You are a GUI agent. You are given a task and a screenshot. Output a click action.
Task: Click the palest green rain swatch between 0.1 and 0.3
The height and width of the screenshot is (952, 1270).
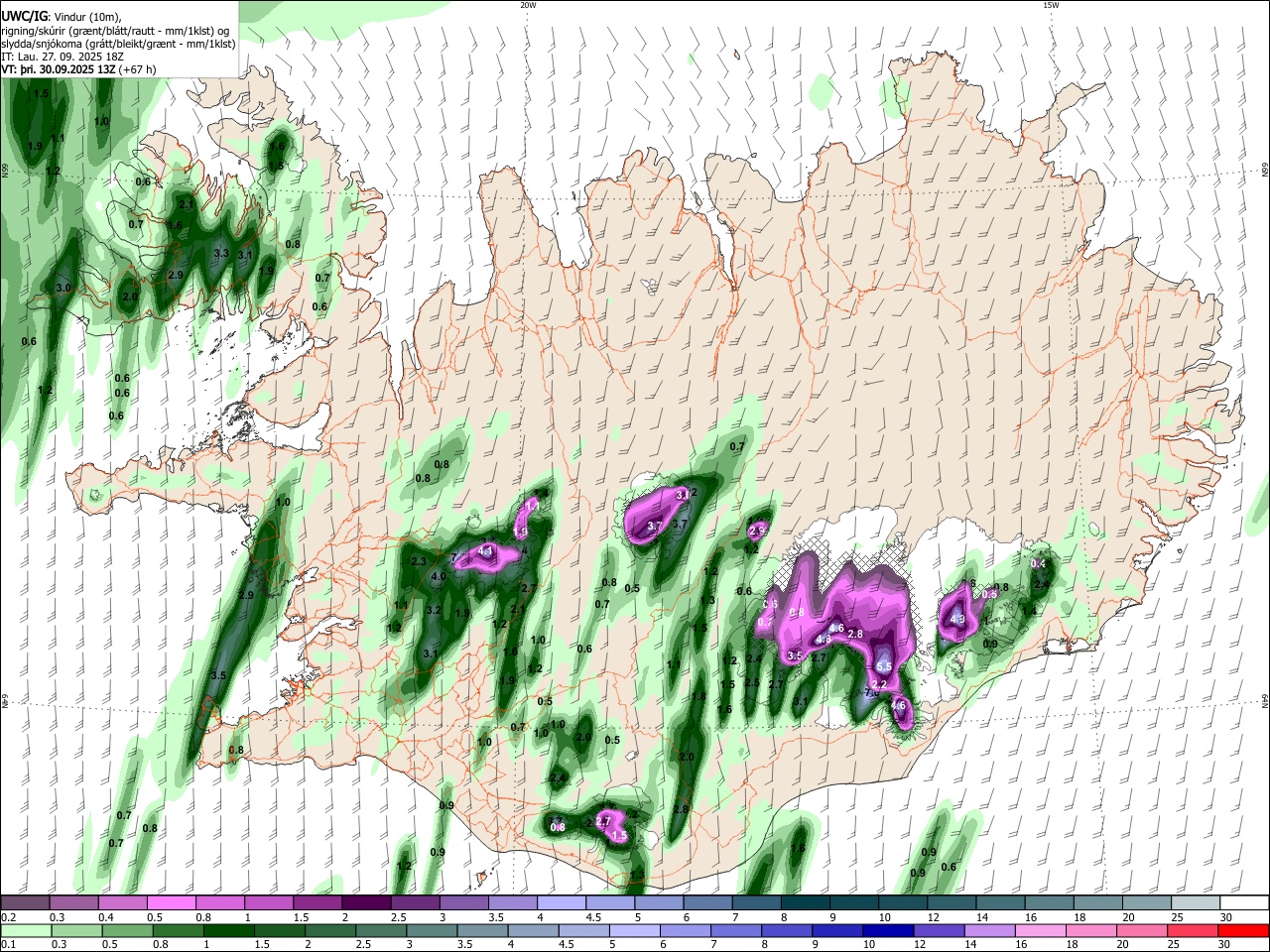pyautogui.click(x=27, y=930)
